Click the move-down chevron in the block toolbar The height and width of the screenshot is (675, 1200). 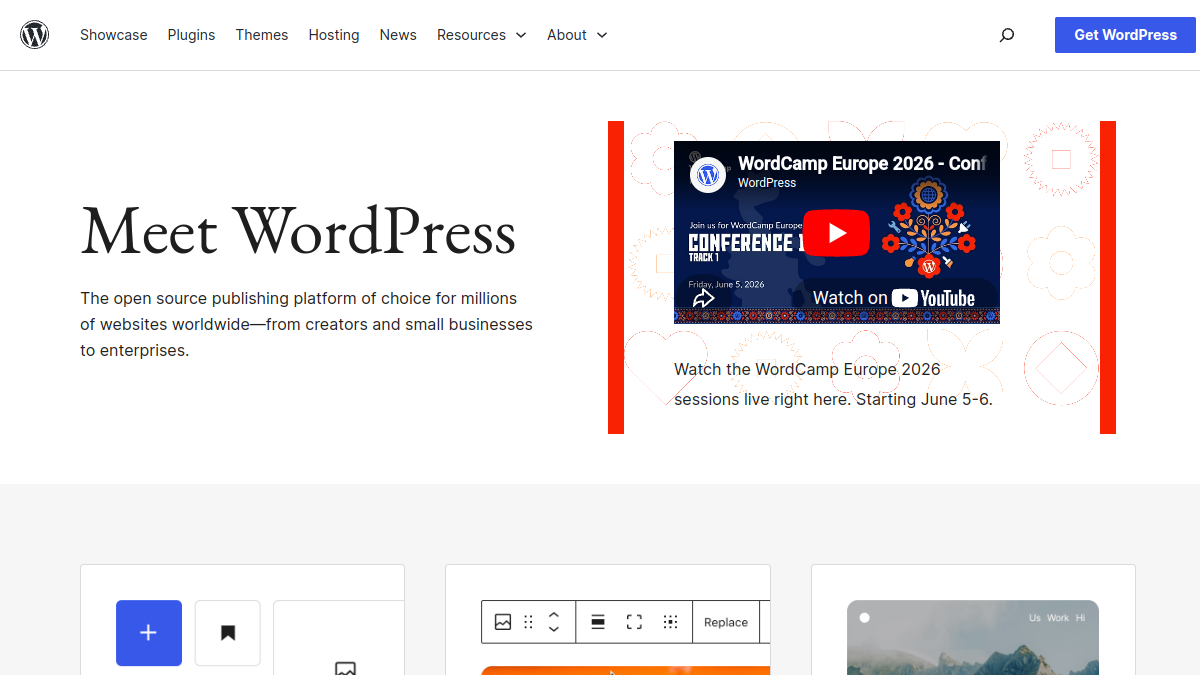point(554,629)
